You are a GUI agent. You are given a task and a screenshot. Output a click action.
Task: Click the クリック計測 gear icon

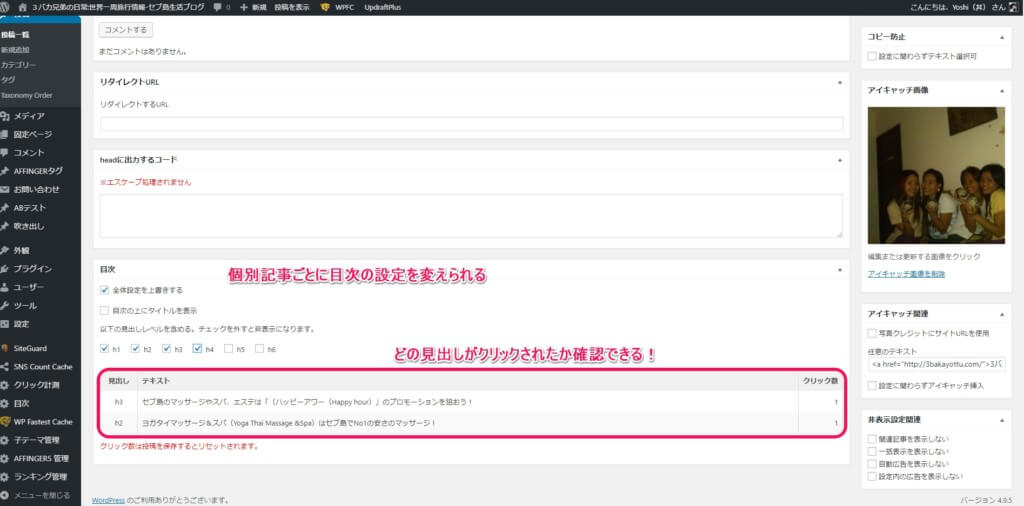5,385
